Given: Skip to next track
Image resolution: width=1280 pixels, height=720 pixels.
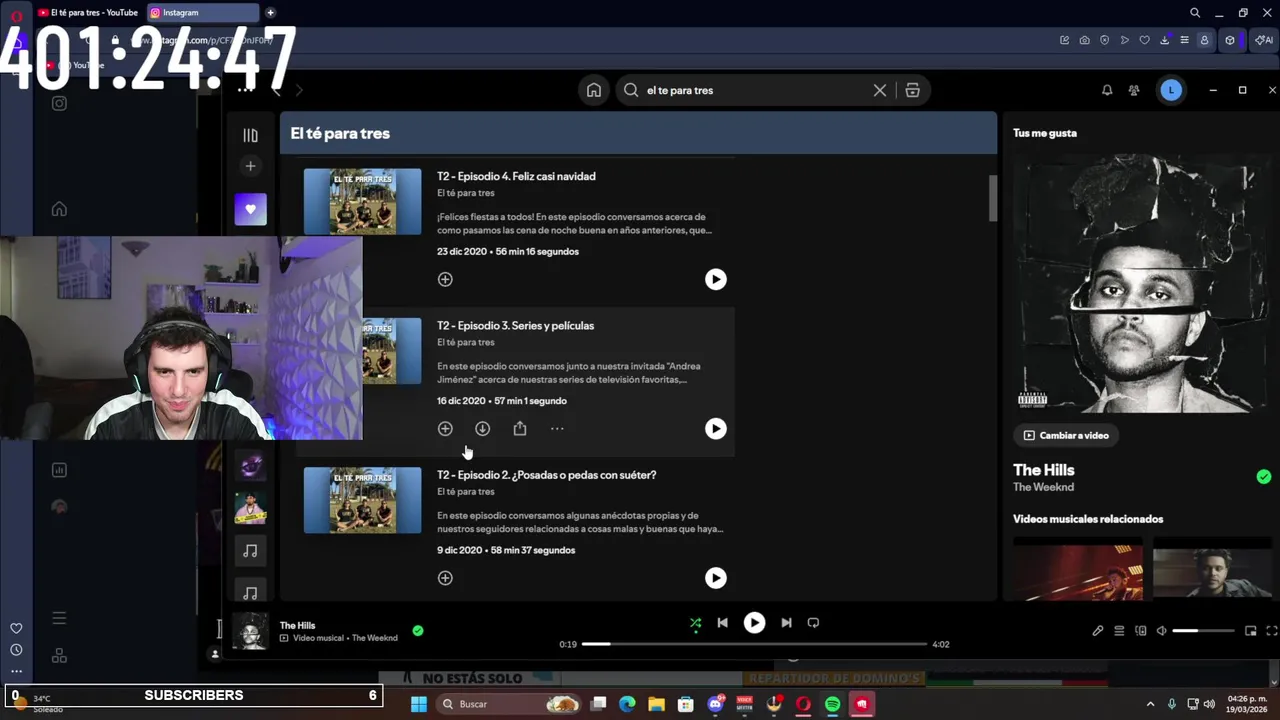Looking at the screenshot, I should point(786,623).
